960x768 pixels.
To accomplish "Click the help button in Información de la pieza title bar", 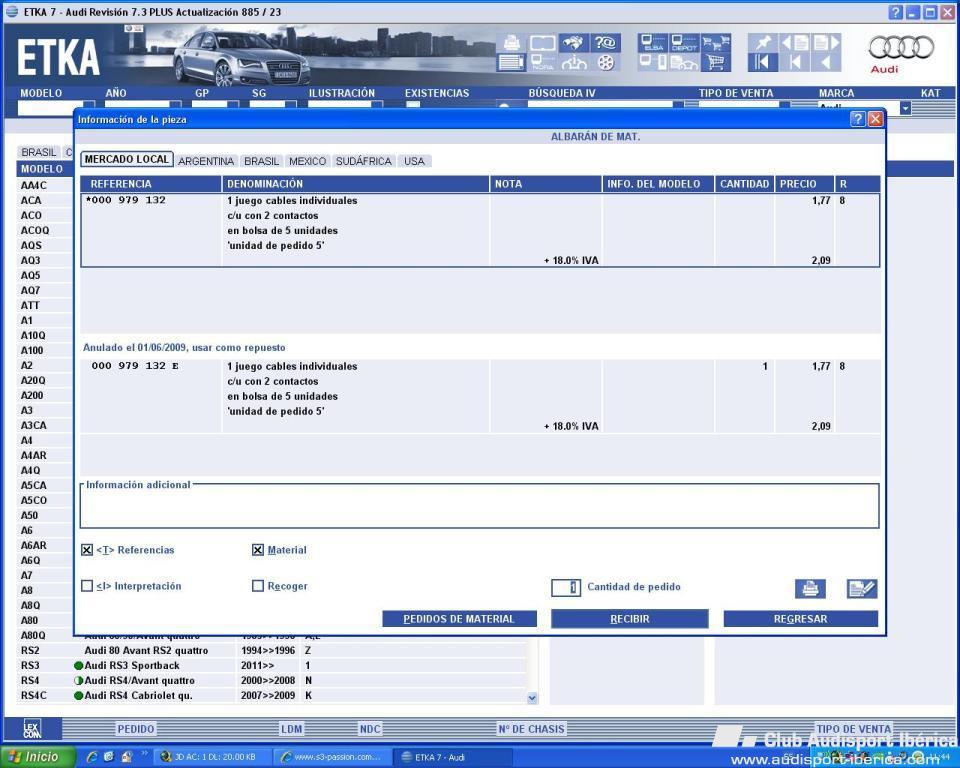I will 858,119.
